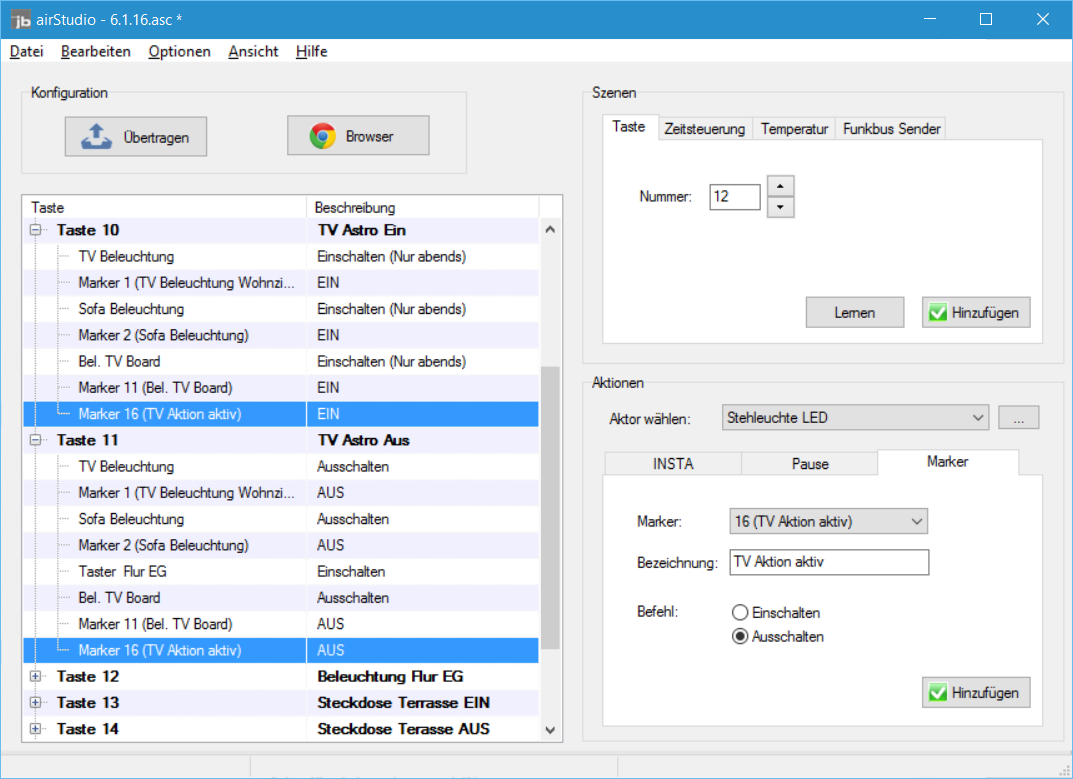
Task: Click green checkmark Hinzufügen in Szenen panel
Action: (975, 313)
